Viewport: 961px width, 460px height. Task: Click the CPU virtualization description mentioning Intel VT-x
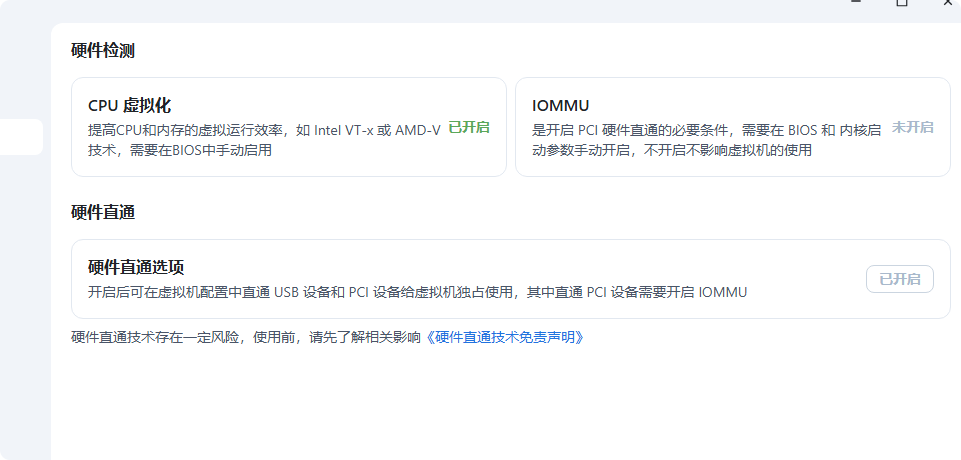pos(264,140)
